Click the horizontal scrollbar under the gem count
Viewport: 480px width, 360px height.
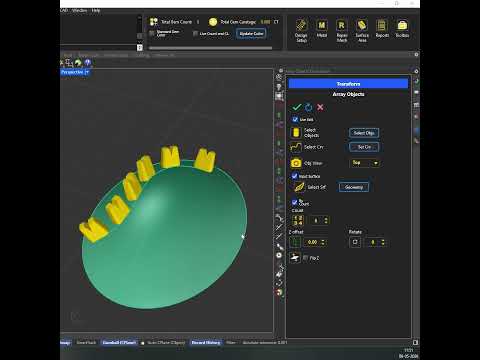click(210, 48)
